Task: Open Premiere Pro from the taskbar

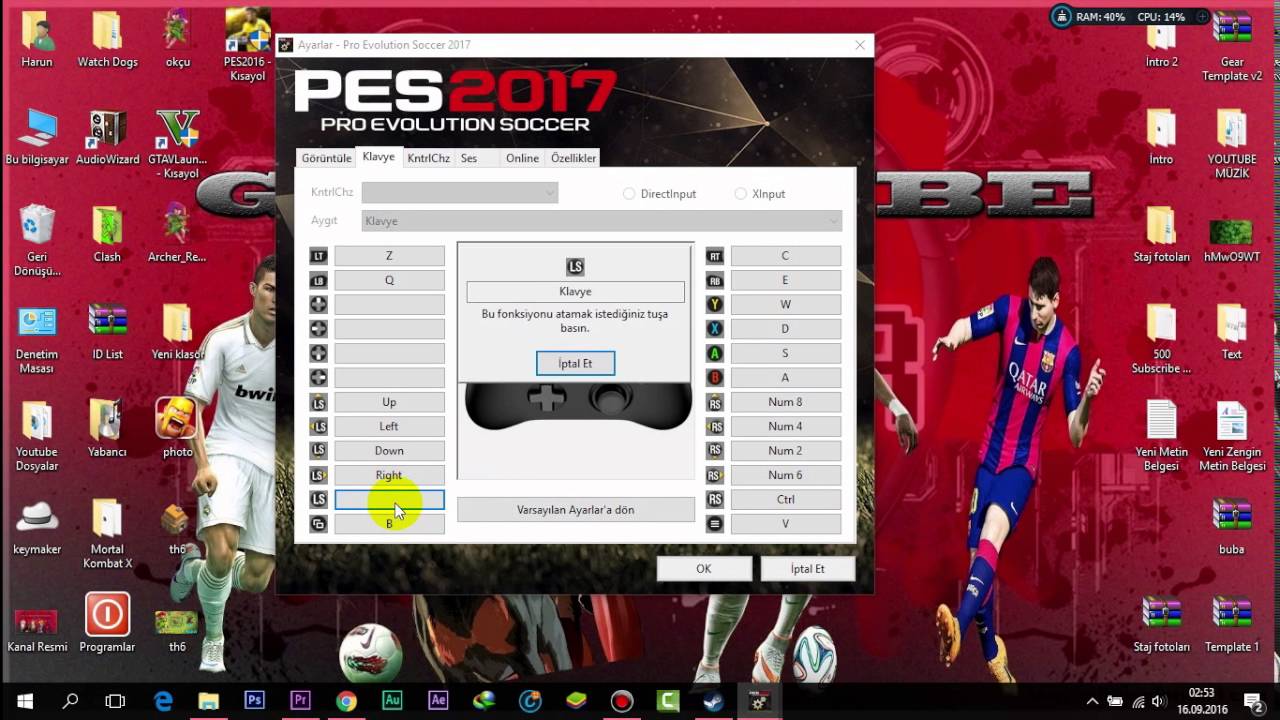Action: click(300, 700)
